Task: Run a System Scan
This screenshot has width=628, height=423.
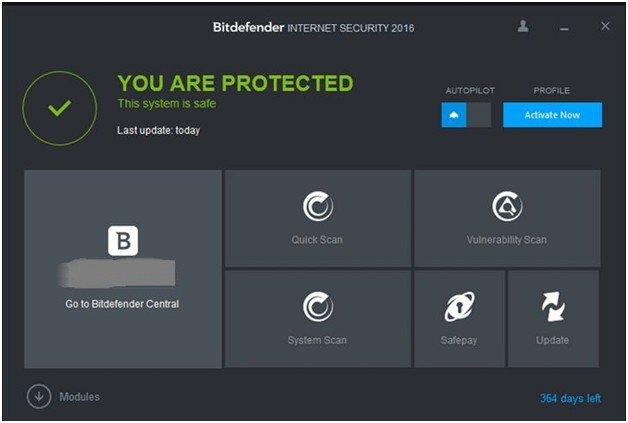Action: [318, 319]
